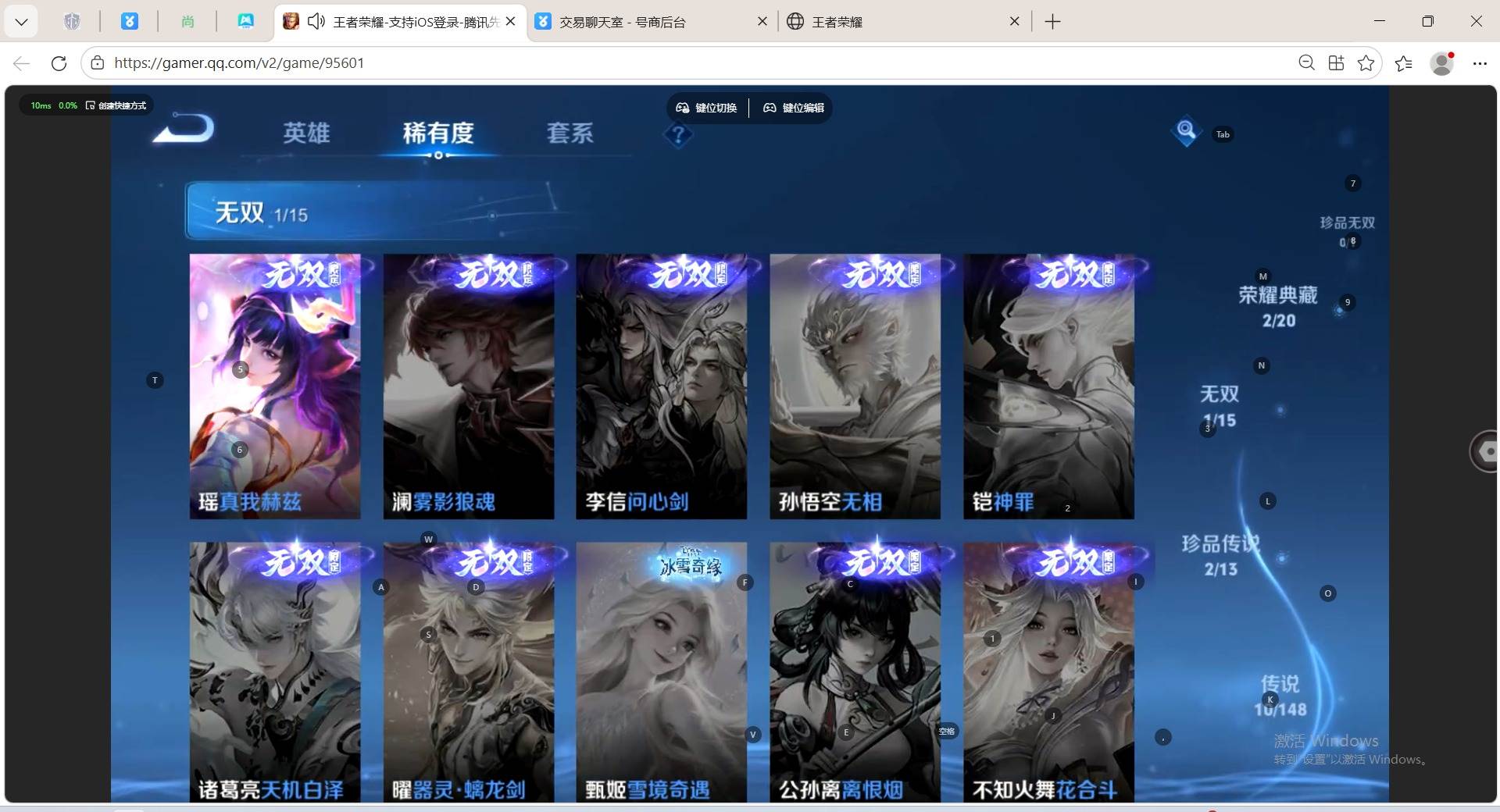1500x812 pixels.
Task: Click the browser refresh icon
Action: coord(59,63)
